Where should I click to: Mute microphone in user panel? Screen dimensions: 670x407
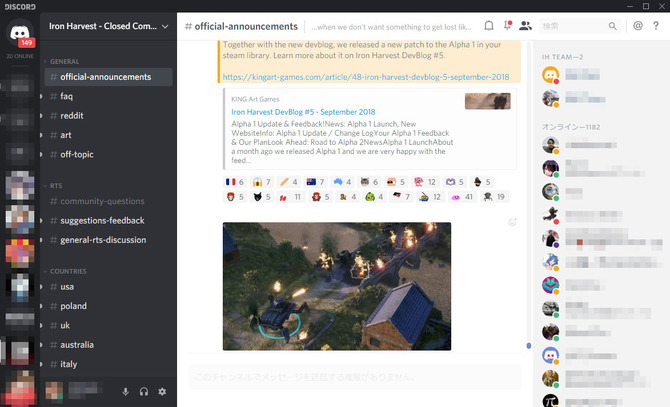pos(125,391)
